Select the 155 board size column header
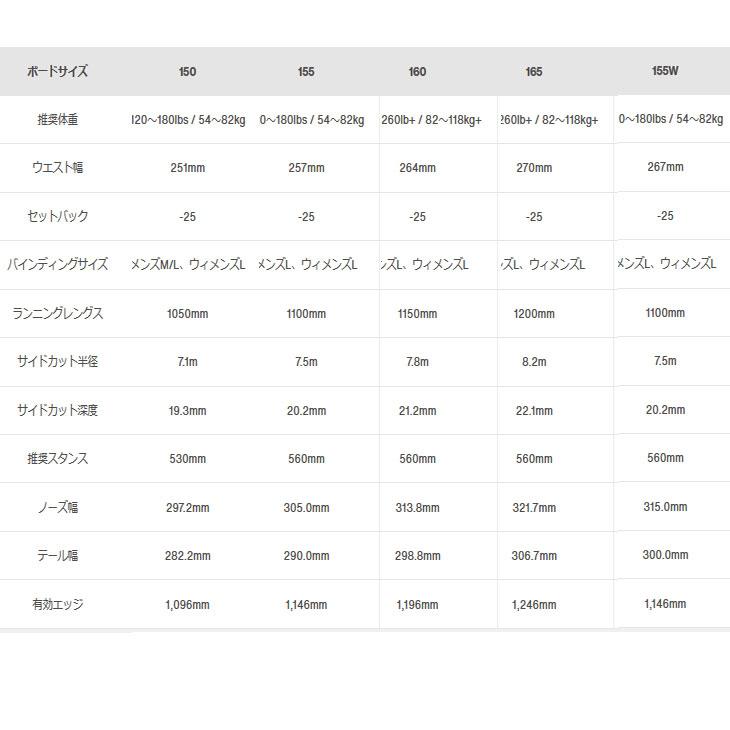Screen dimensions: 730x730 coord(306,72)
